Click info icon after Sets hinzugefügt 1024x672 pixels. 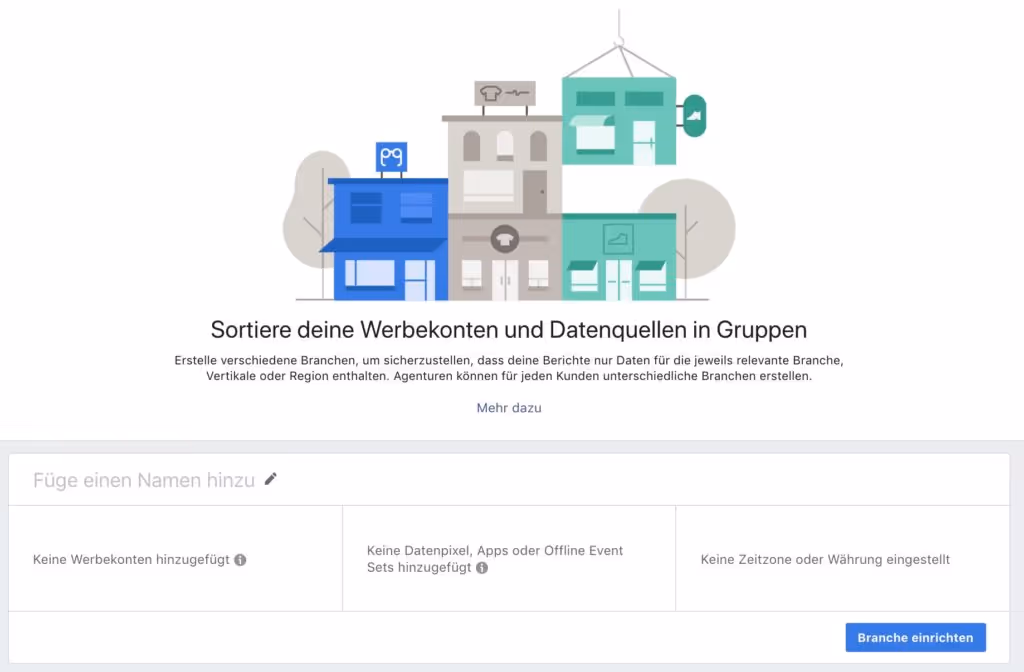click(x=482, y=568)
